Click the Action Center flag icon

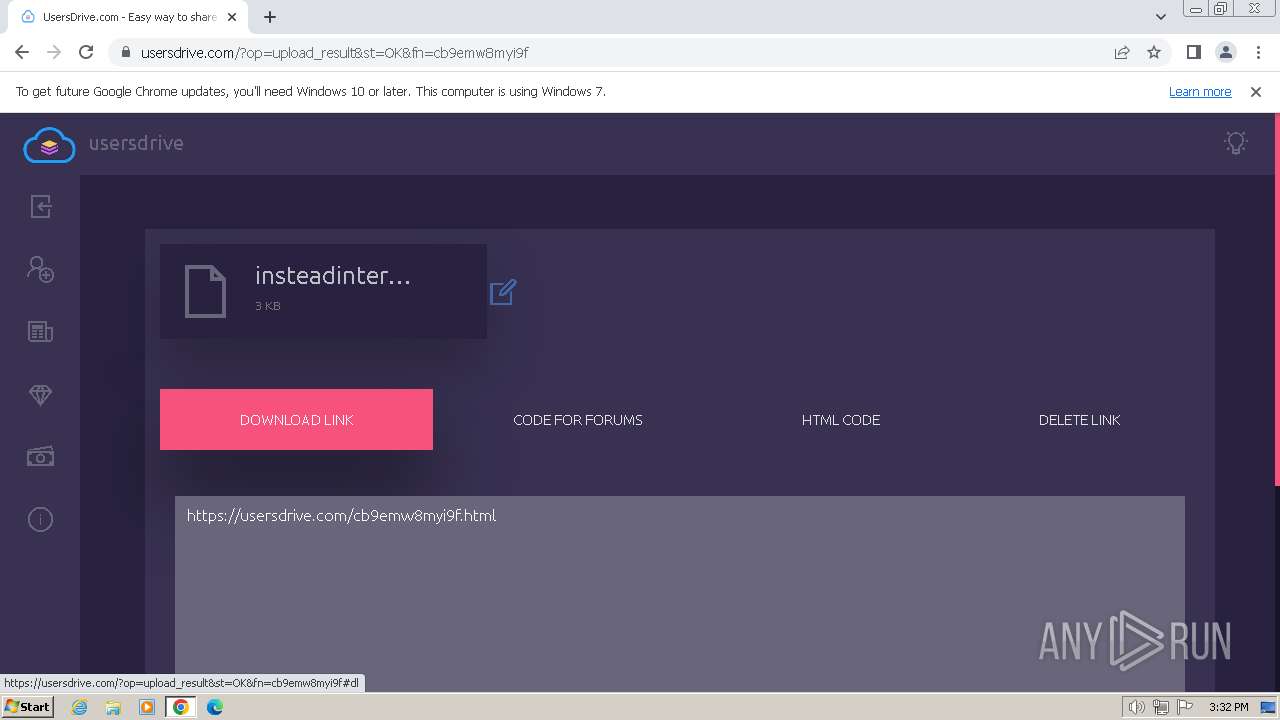coord(1186,707)
